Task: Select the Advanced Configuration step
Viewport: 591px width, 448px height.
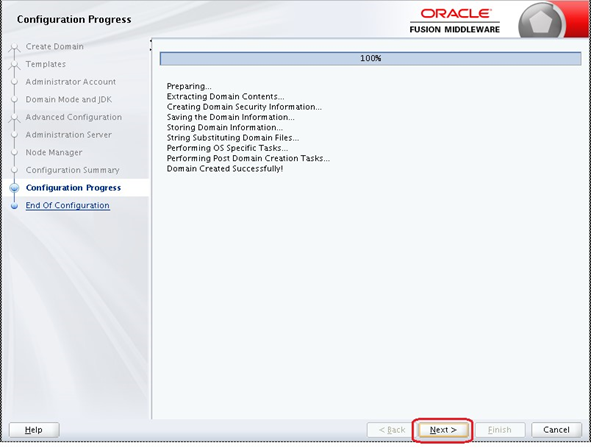Action: click(x=73, y=117)
